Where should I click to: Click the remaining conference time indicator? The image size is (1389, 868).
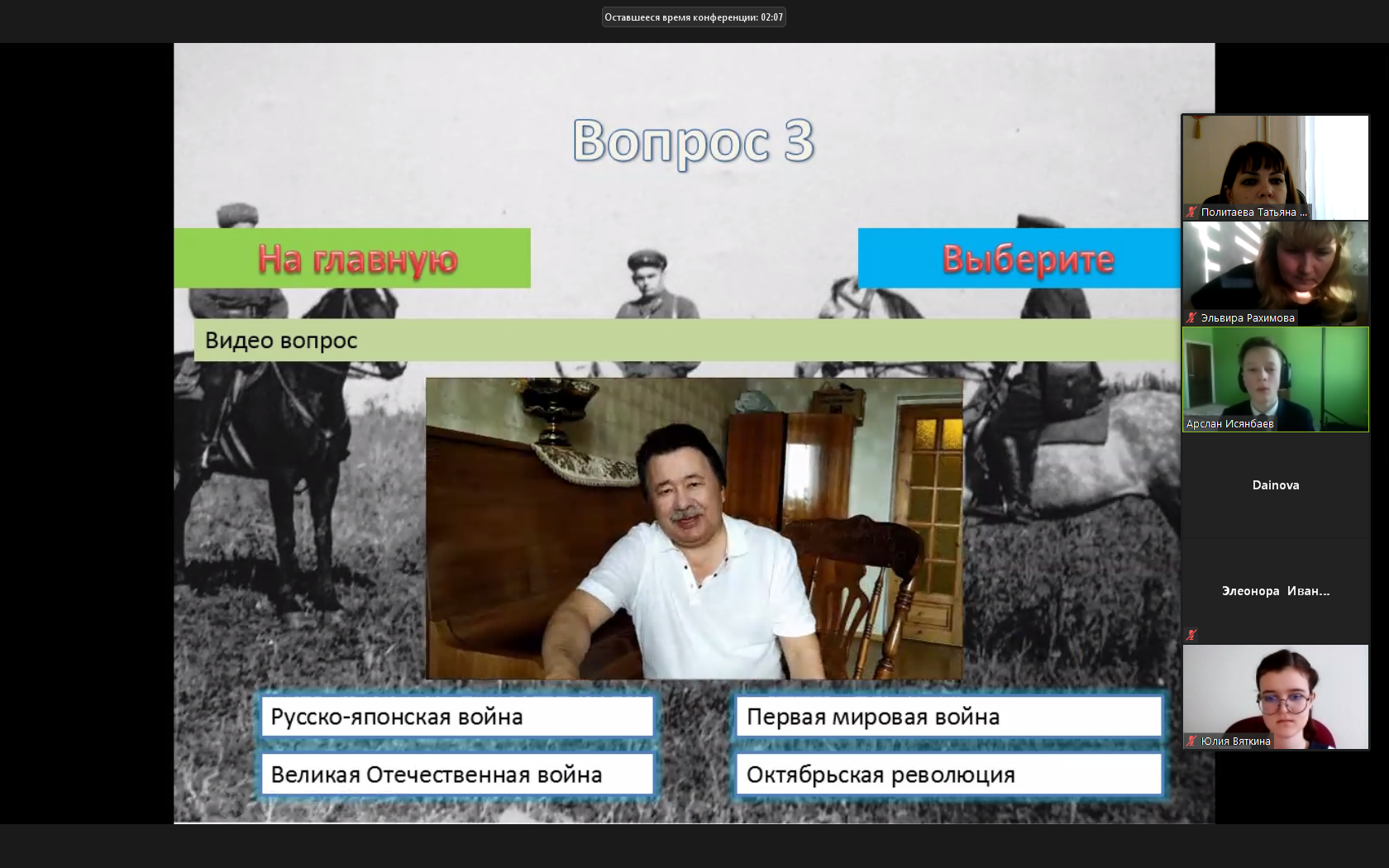click(x=694, y=17)
